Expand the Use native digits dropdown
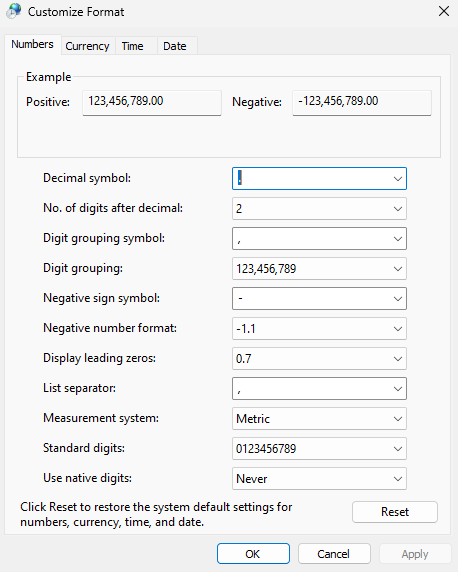458x572 pixels. pyautogui.click(x=319, y=479)
